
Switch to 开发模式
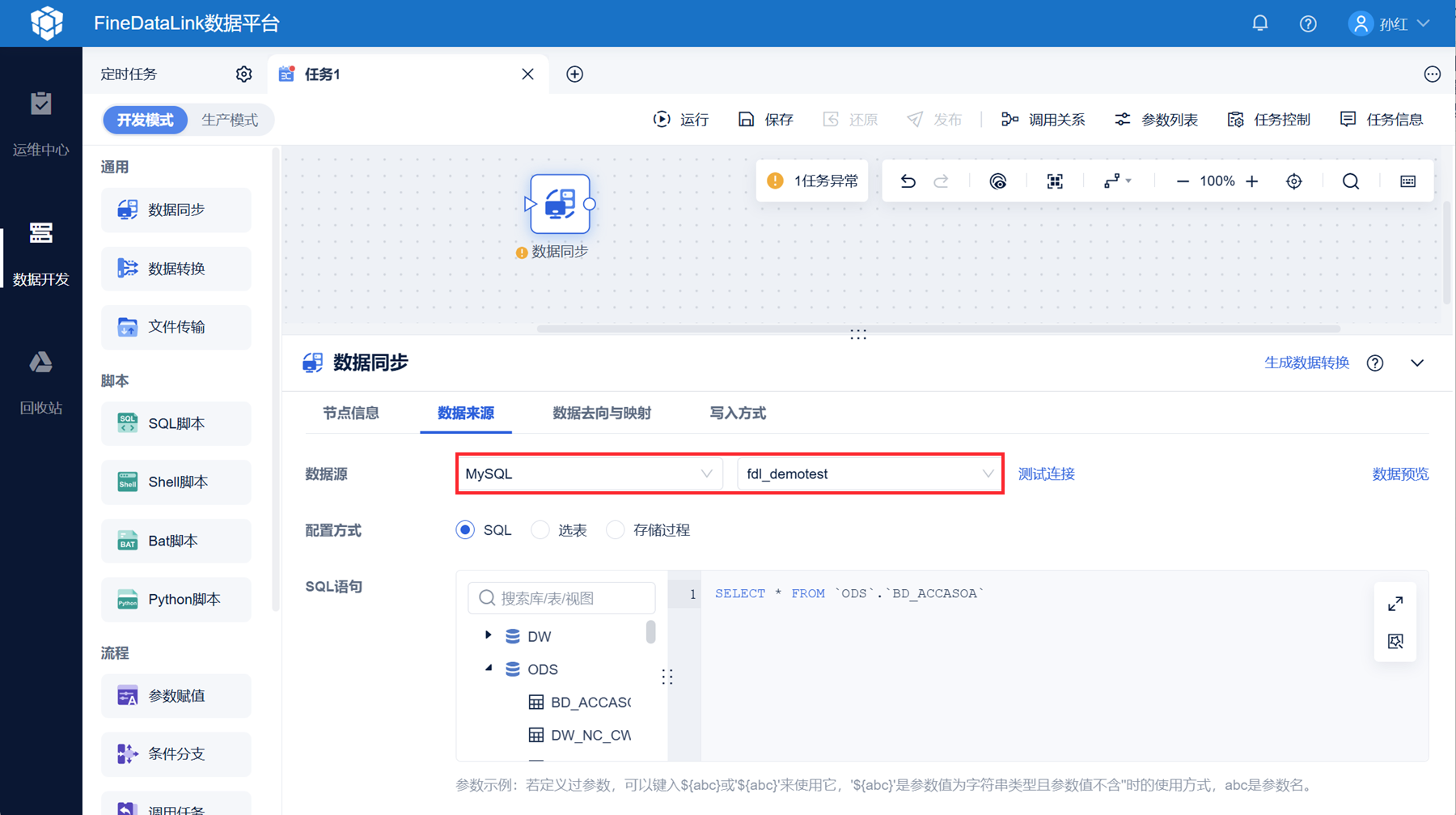[x=145, y=120]
